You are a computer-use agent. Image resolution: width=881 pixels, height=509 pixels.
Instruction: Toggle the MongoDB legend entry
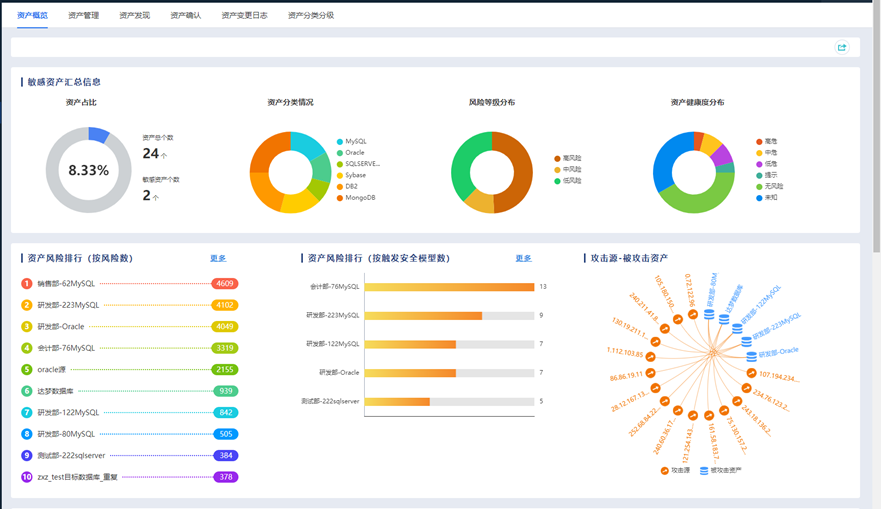pyautogui.click(x=356, y=197)
